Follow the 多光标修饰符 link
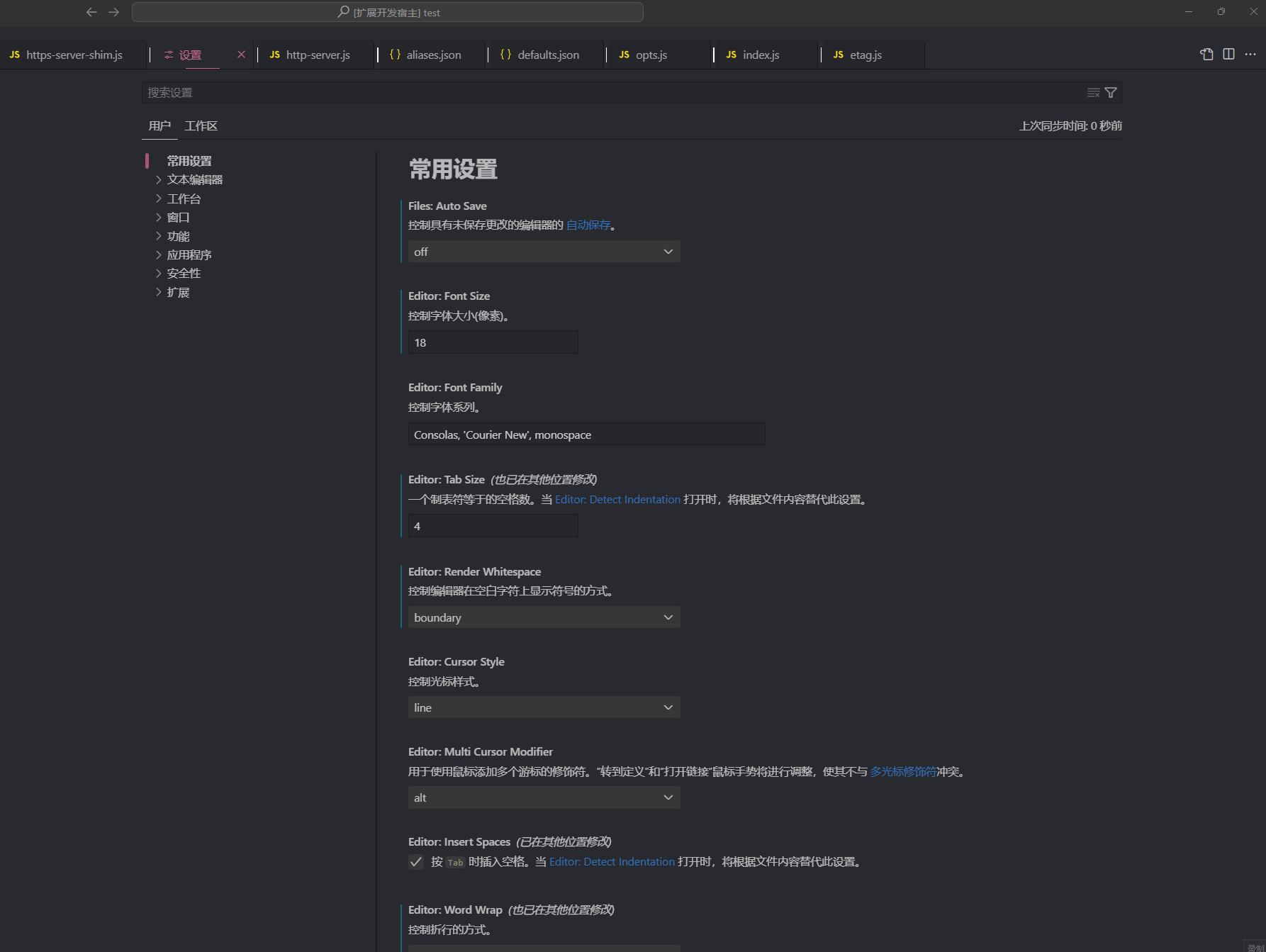1266x952 pixels. pyautogui.click(x=903, y=772)
